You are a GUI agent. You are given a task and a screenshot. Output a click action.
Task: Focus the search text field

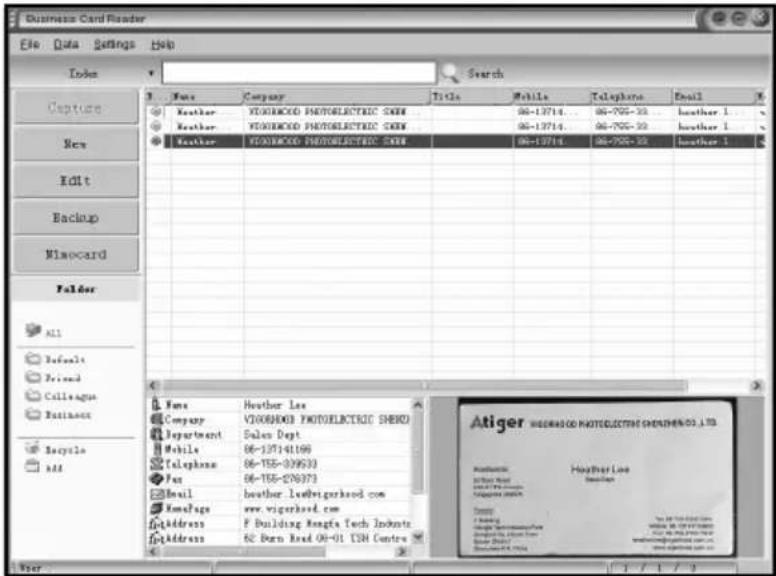point(299,73)
